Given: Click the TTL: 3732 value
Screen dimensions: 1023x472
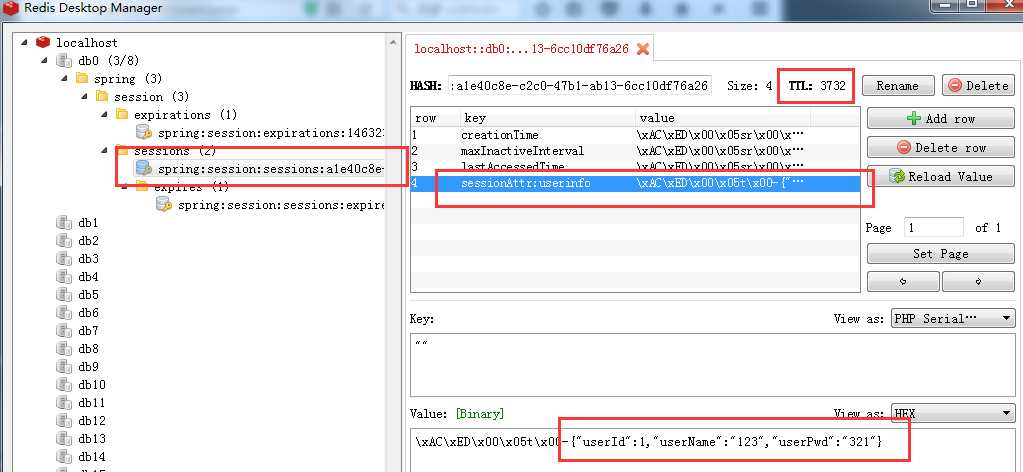Looking at the screenshot, I should pyautogui.click(x=817, y=86).
